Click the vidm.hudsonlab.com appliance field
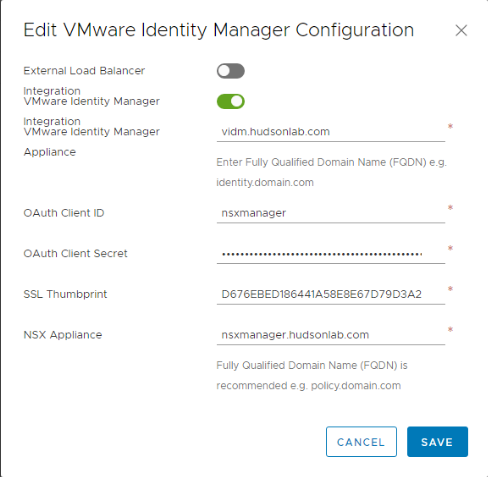Screen dimensions: 488x477 coord(331,132)
